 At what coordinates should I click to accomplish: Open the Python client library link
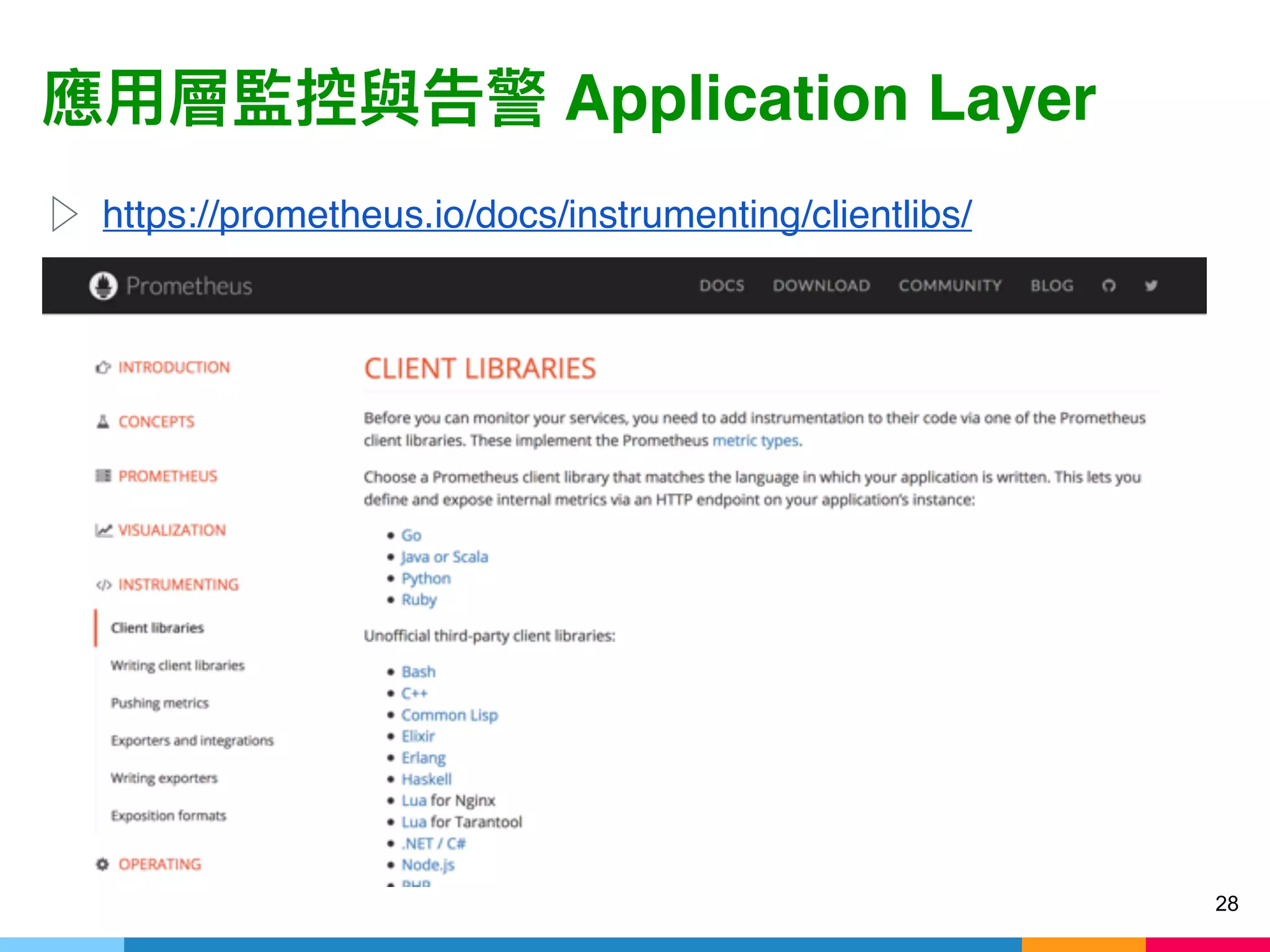coord(426,578)
